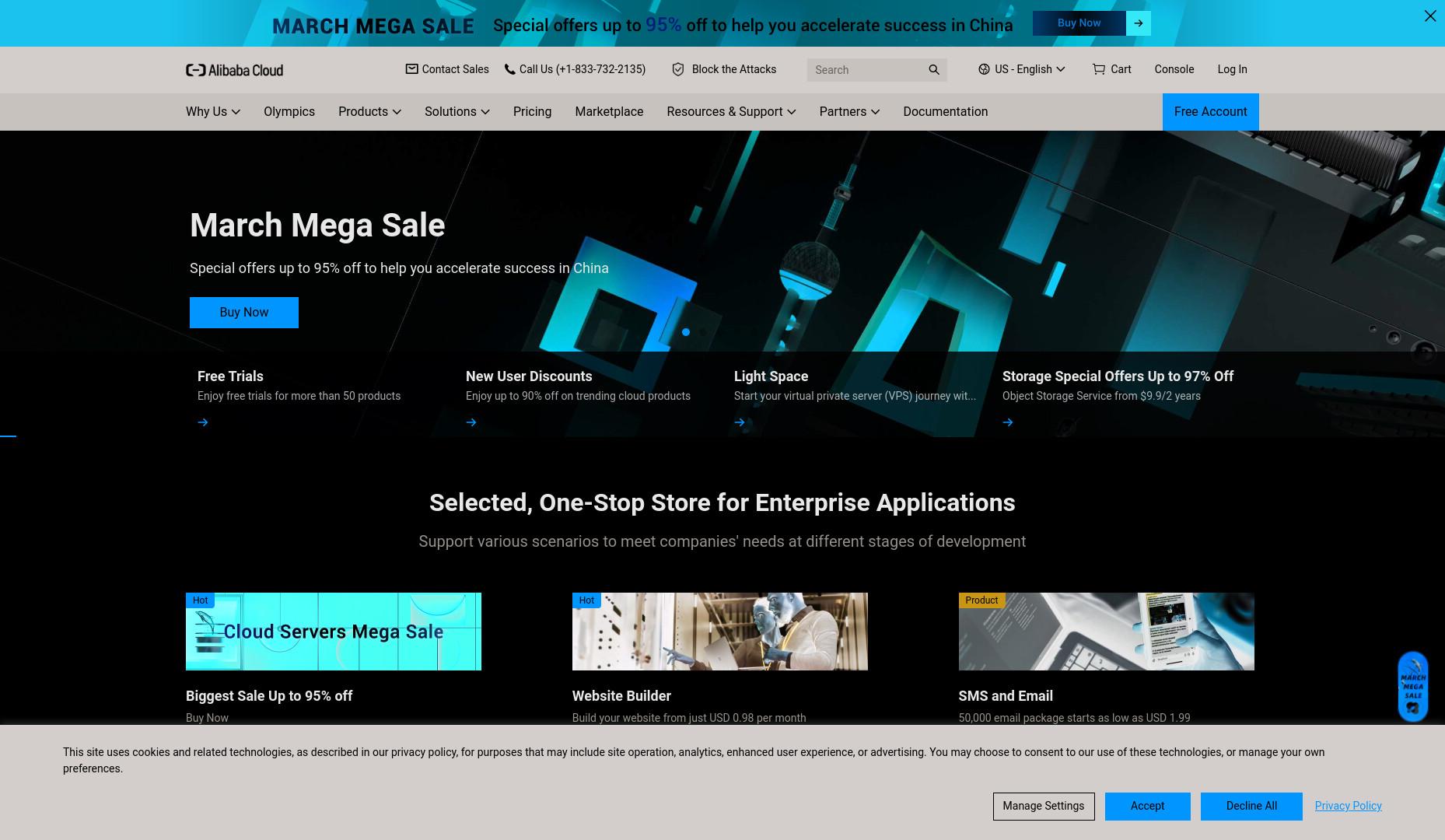Open the Marketplace nav item
Viewport: 1445px width, 840px height.
[609, 112]
